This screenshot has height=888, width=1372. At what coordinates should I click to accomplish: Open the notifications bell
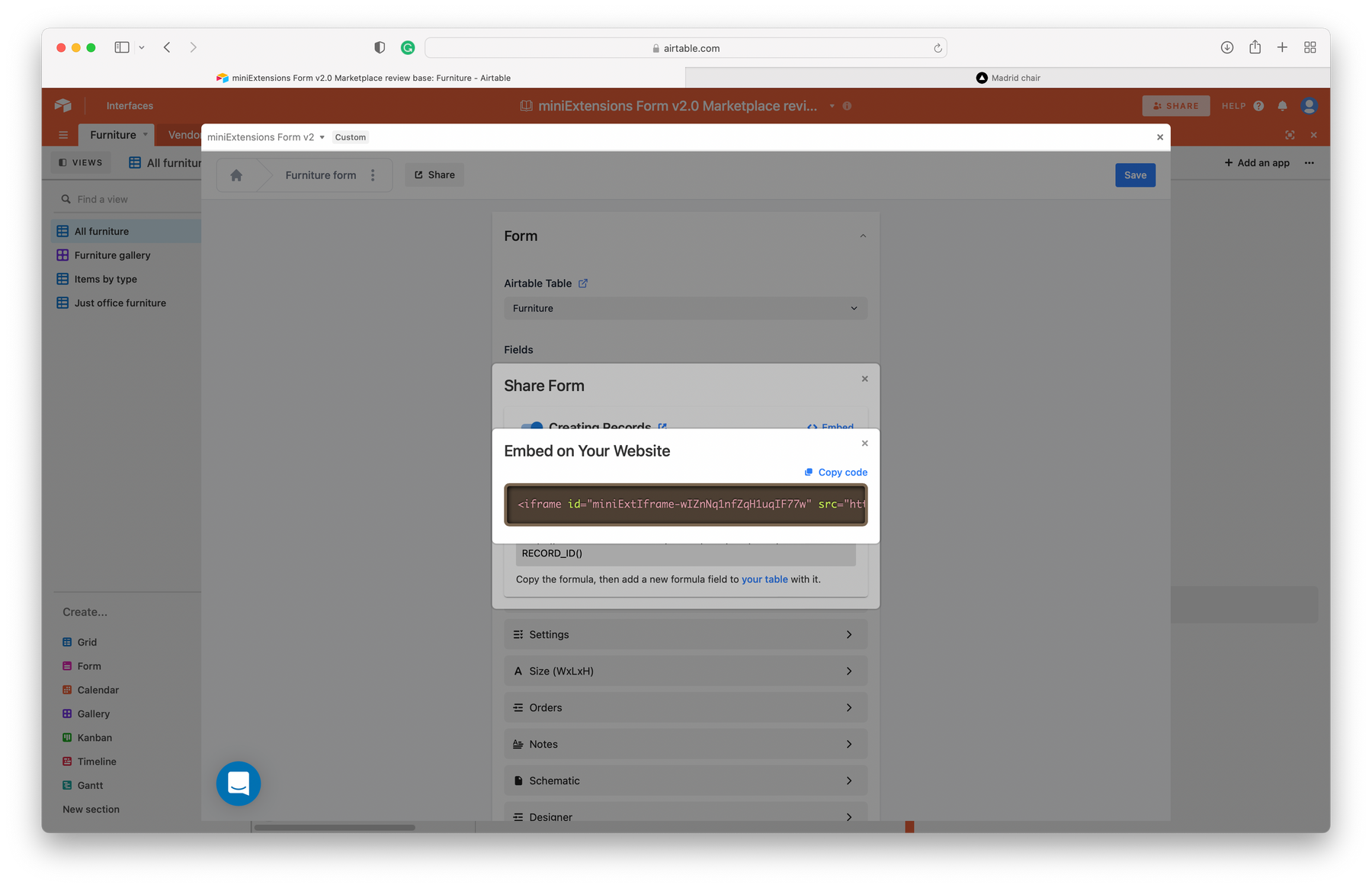(x=1283, y=106)
